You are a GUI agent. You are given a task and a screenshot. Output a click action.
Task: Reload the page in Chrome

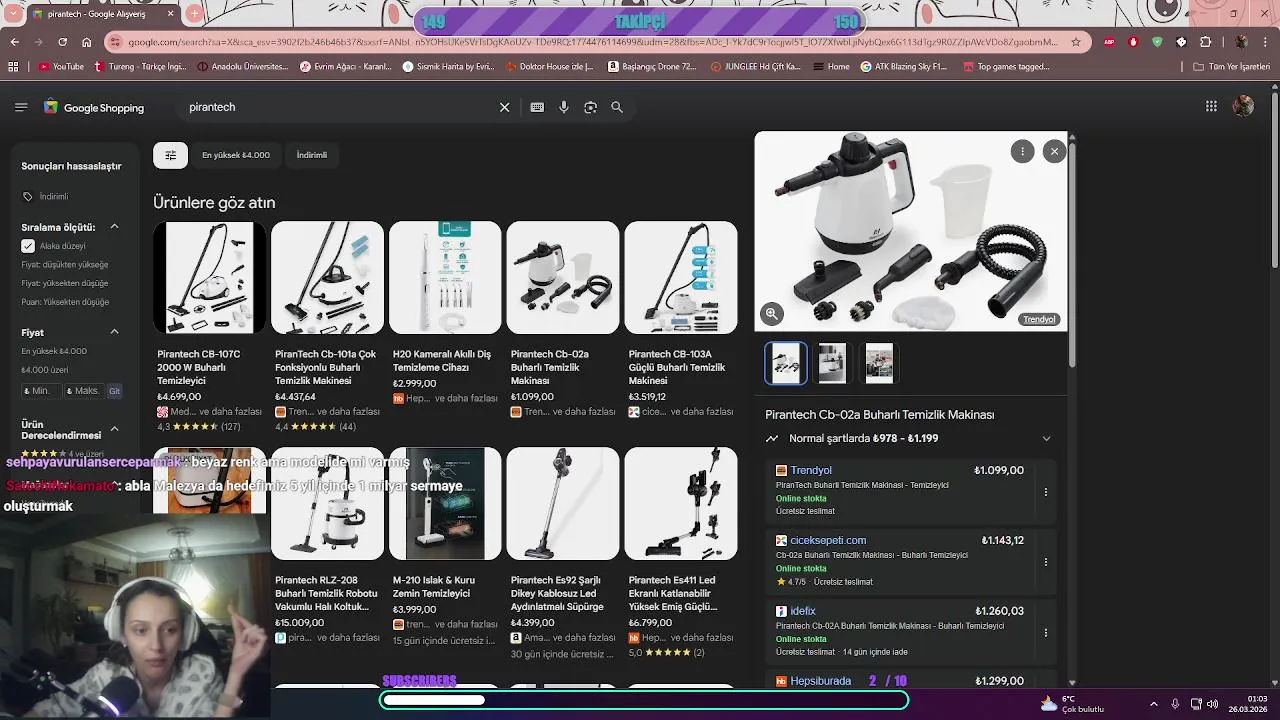pos(62,42)
